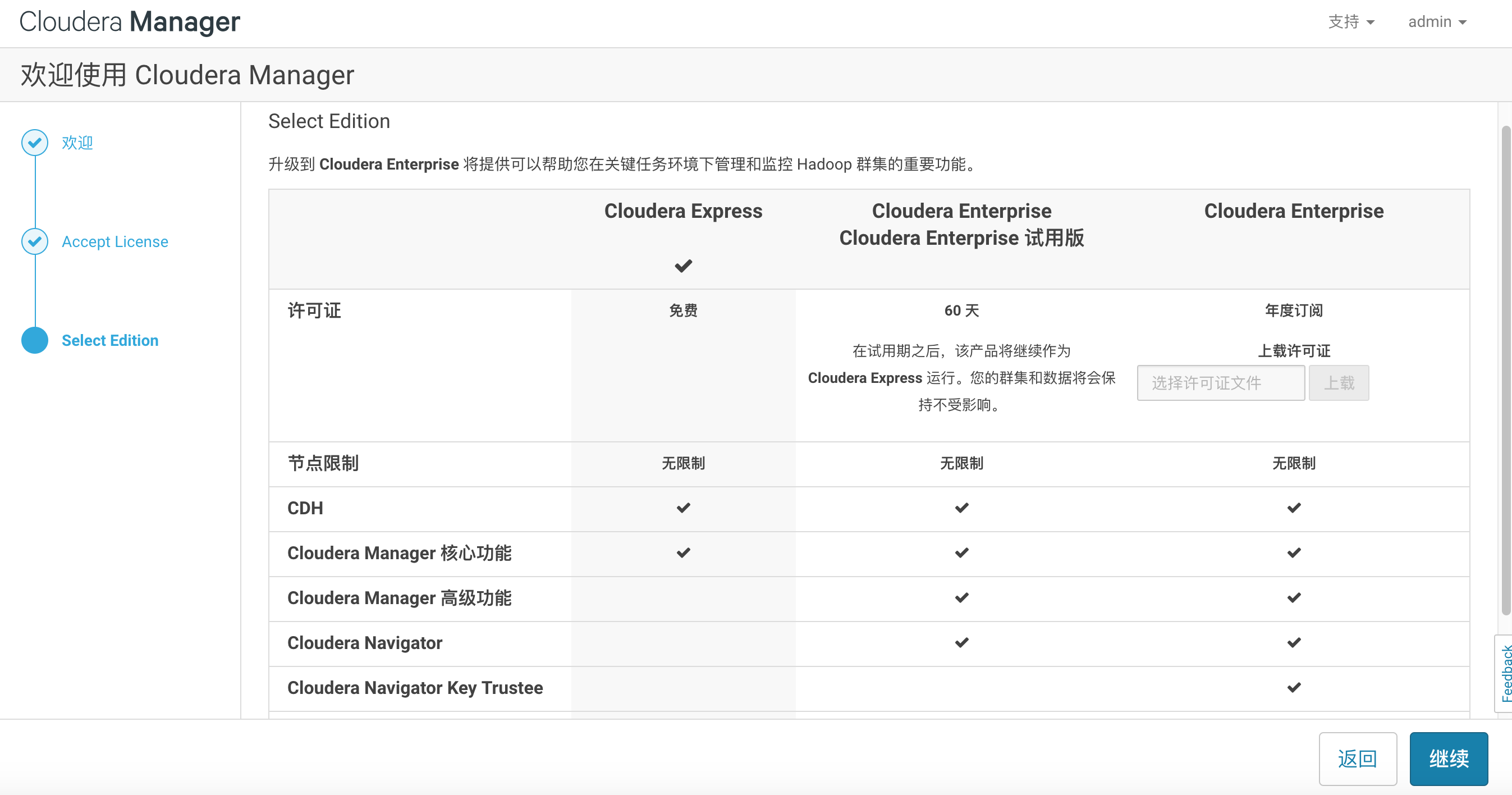The height and width of the screenshot is (795, 1512).
Task: Click the selected checkmark under Cloudera Express
Action: pyautogui.click(x=683, y=266)
